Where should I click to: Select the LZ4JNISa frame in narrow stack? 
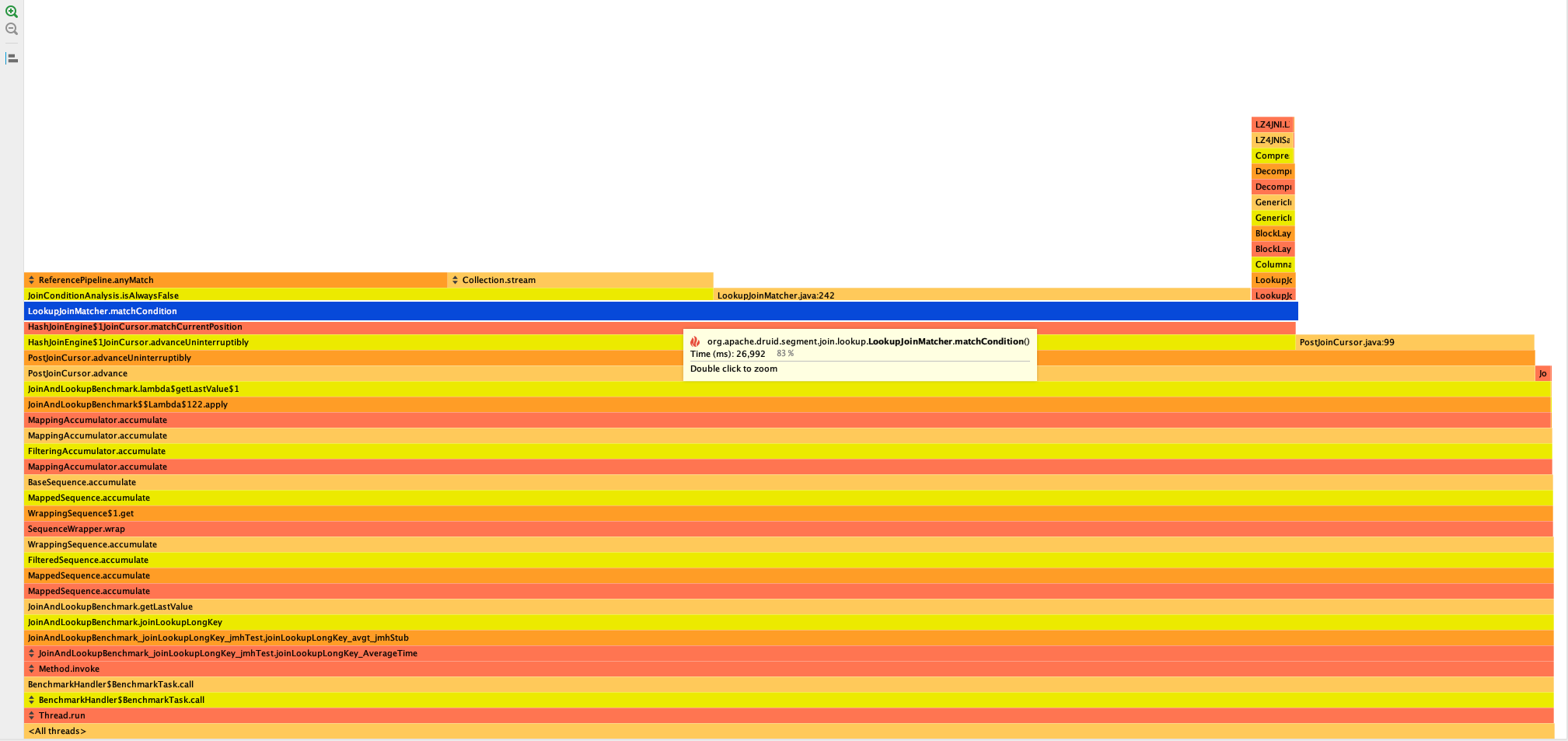(1273, 140)
